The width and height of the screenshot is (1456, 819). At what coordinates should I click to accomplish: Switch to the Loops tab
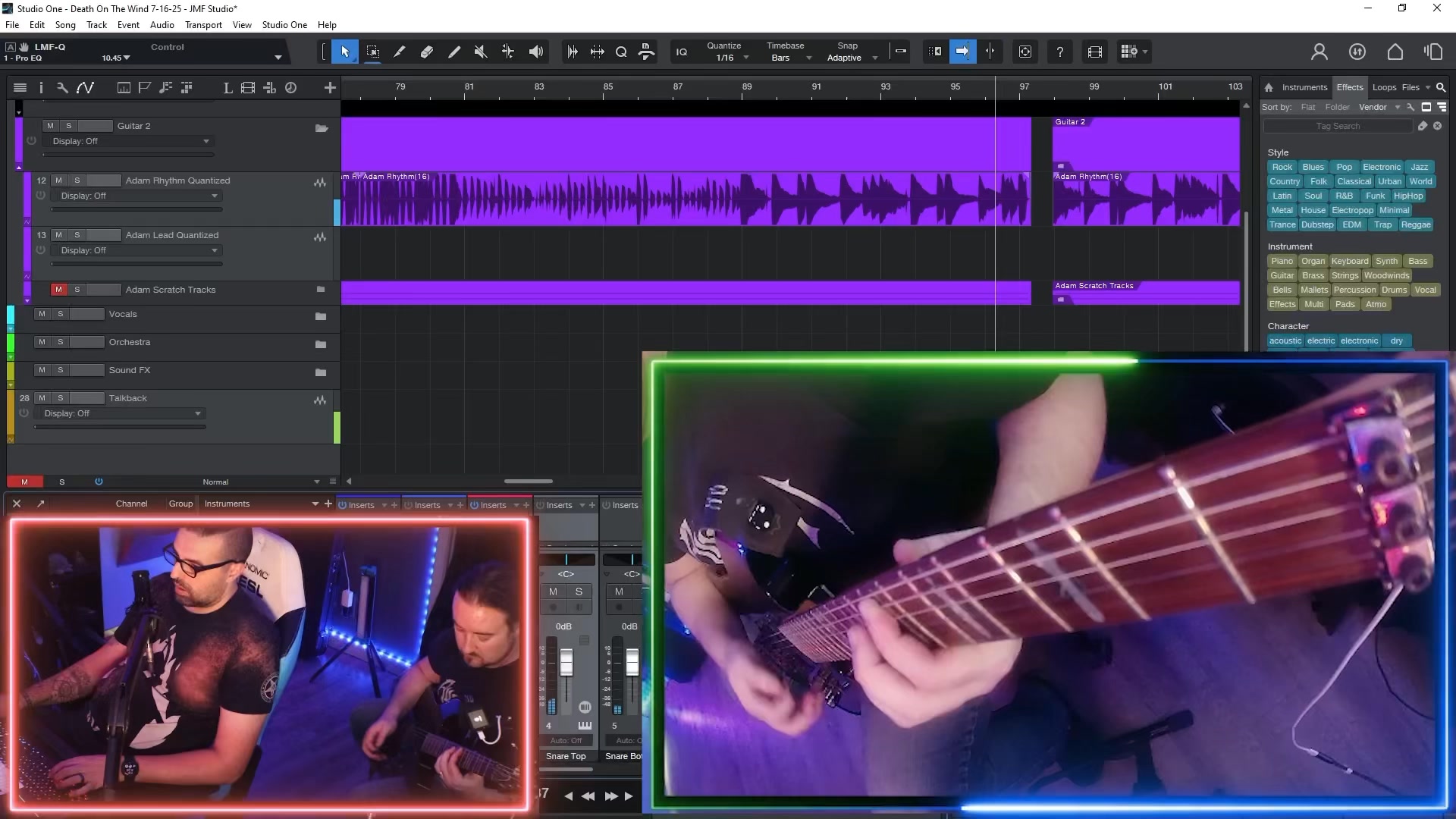click(x=1385, y=86)
